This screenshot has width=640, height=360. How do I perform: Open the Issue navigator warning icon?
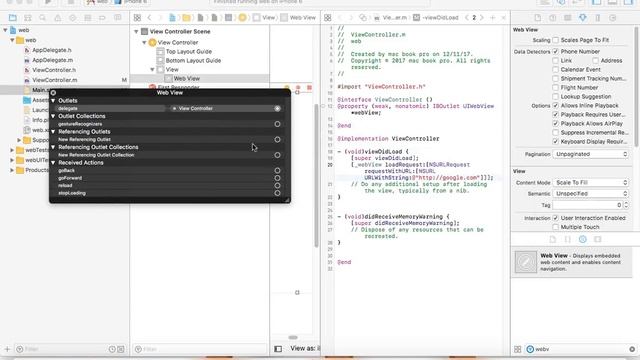point(58,18)
